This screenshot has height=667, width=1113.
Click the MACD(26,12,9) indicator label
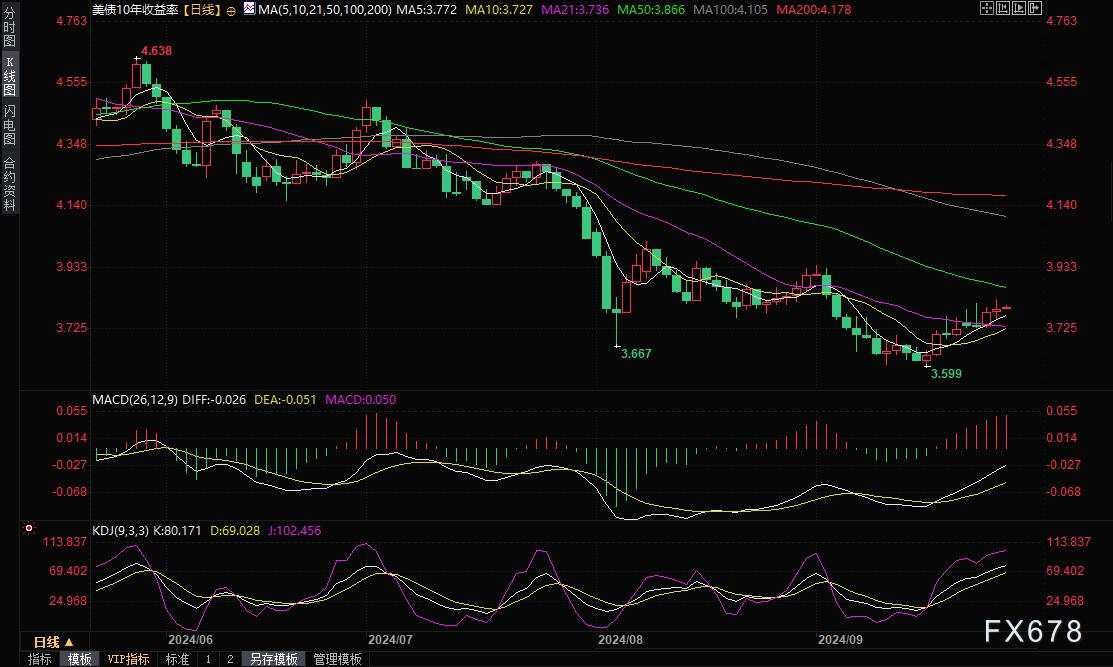pos(135,399)
